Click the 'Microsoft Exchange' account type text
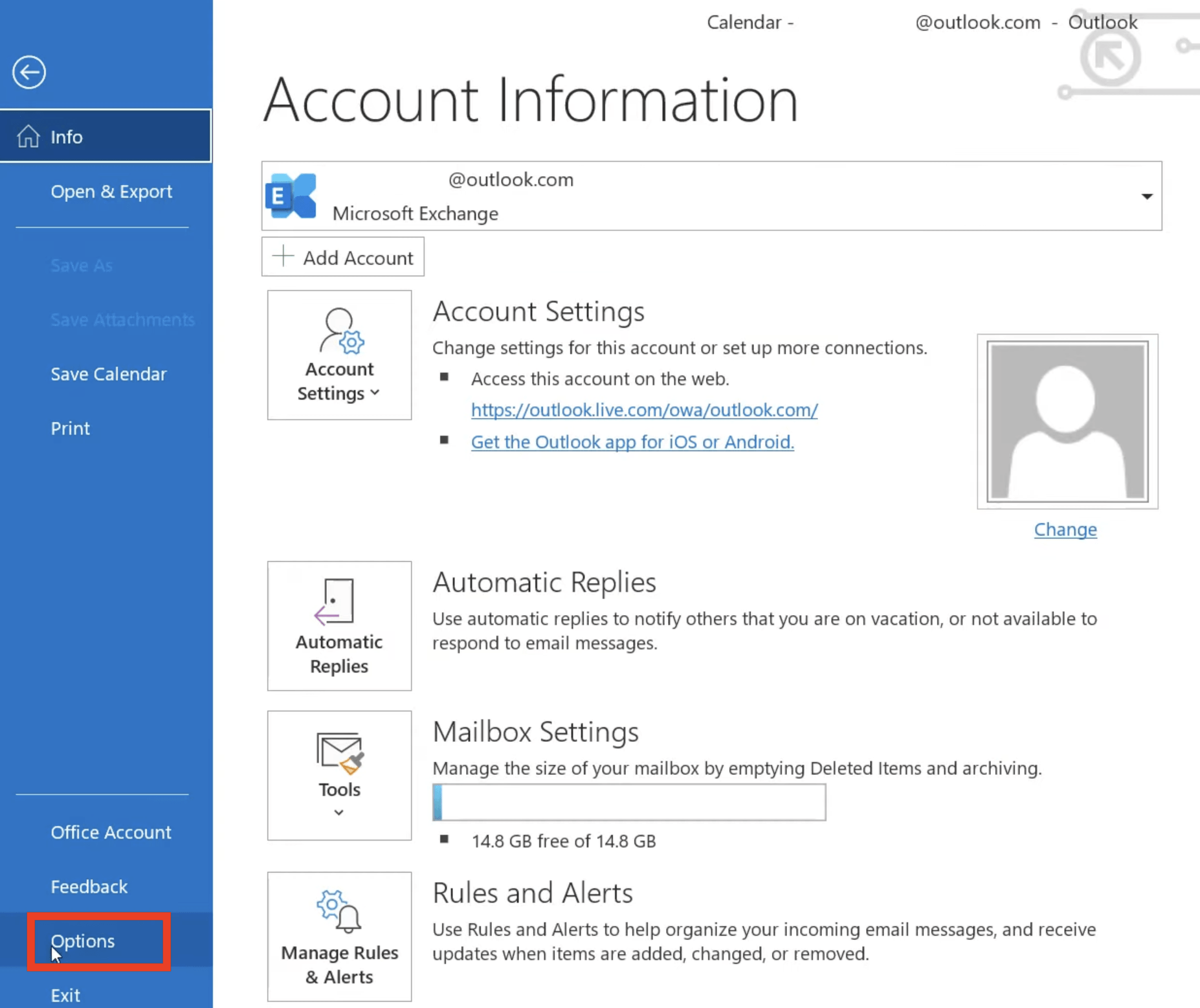1200x1008 pixels. [416, 214]
